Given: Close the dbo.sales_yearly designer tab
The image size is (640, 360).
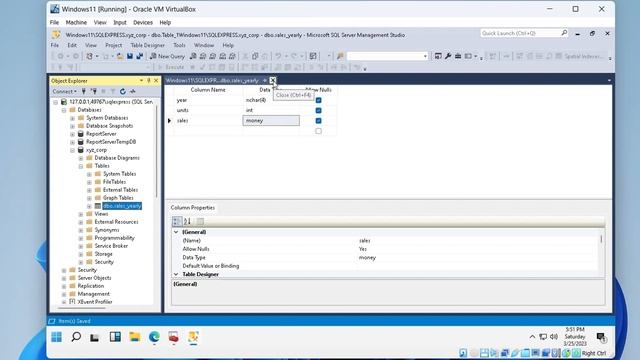Looking at the screenshot, I should tap(273, 80).
